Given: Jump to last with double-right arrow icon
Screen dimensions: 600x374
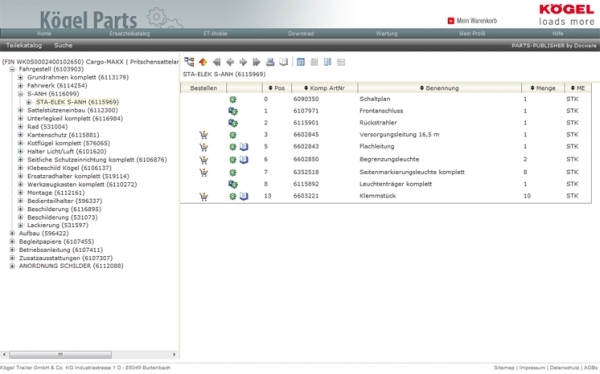Looking at the screenshot, I should 256,62.
